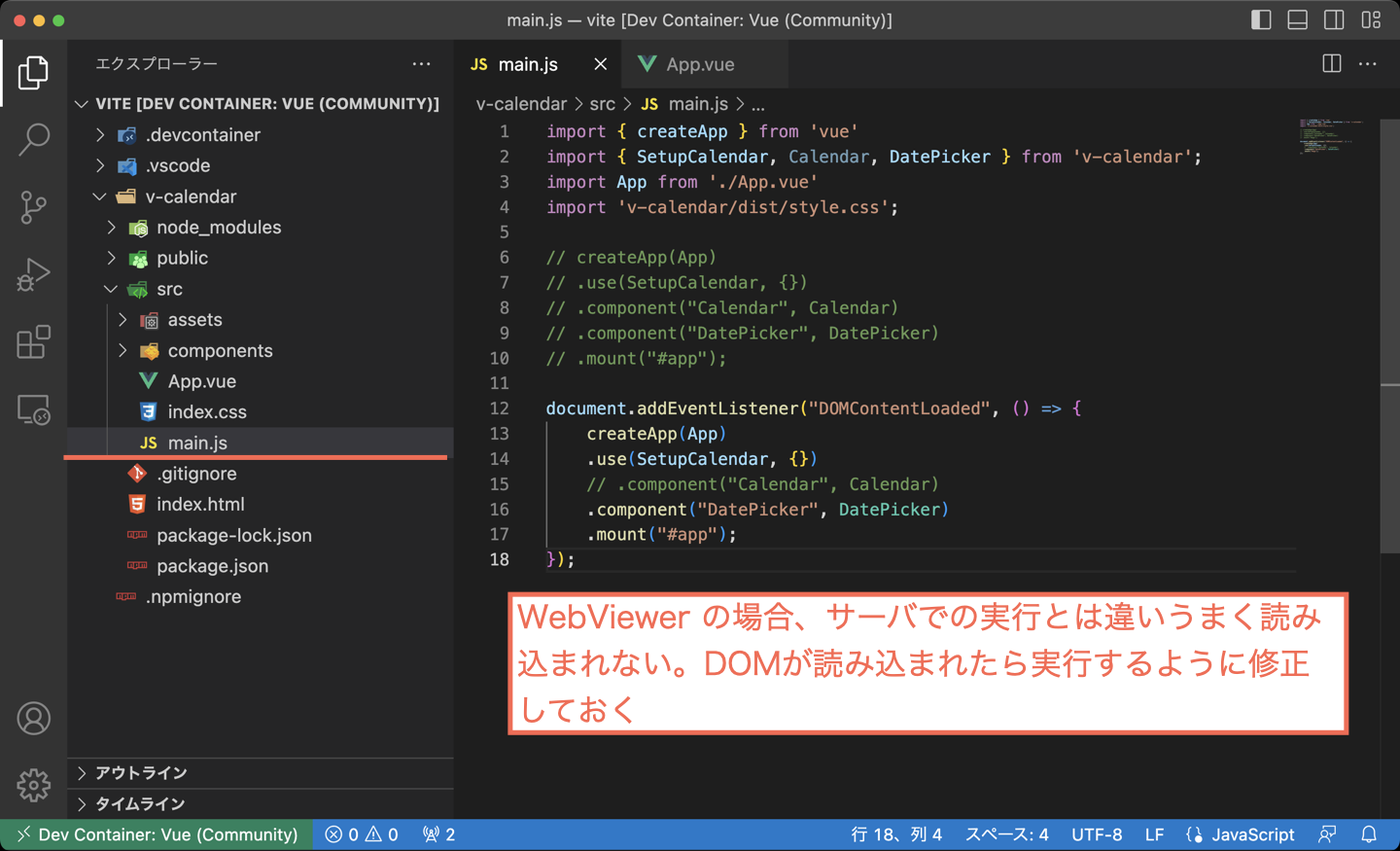Open the Source Control view
1400x851 pixels.
(x=33, y=207)
